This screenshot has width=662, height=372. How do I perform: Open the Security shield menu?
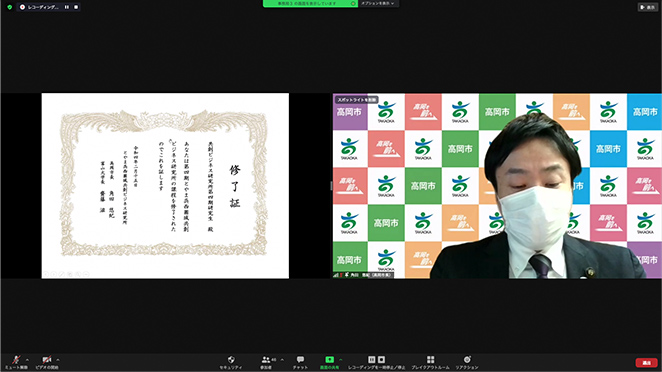(x=231, y=362)
